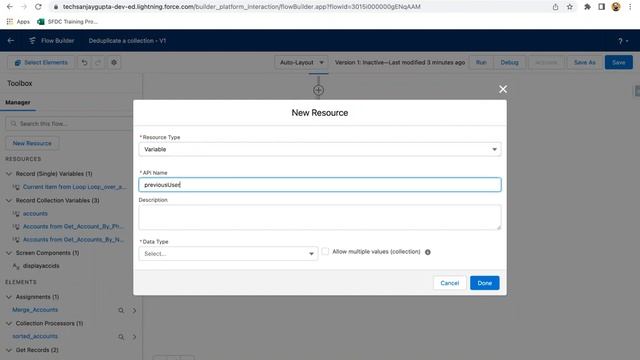
Task: Collapse Record (Single) Variables section
Action: point(9,174)
